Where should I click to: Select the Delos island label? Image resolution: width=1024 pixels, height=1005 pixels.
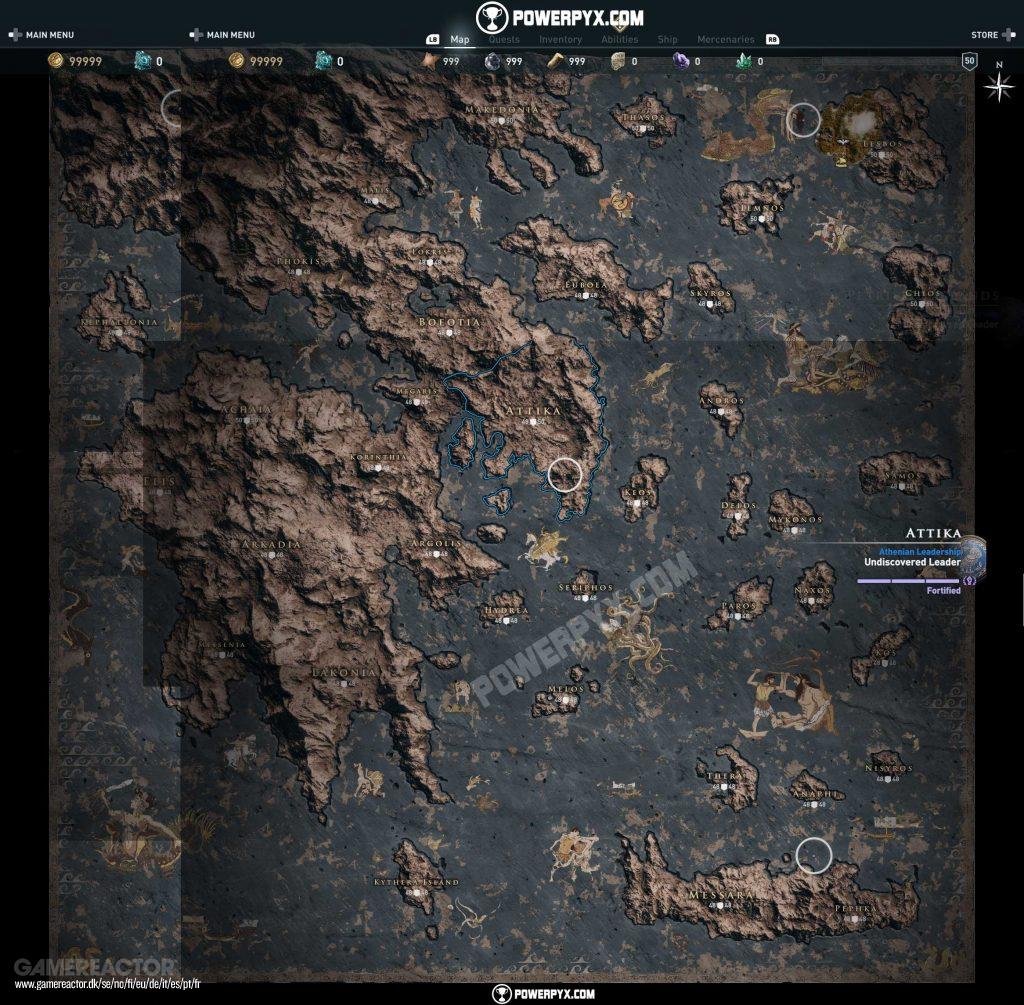[x=739, y=505]
